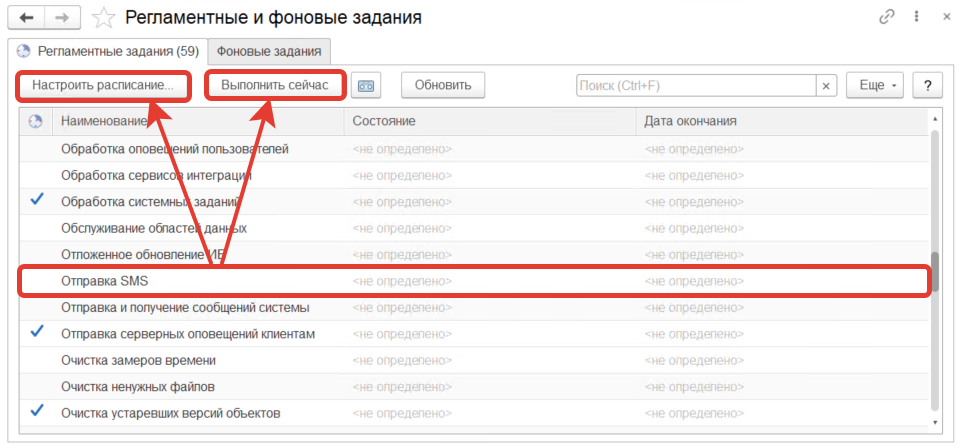
Task: Click the icon button beside Выполнить сейчас
Action: (x=367, y=86)
